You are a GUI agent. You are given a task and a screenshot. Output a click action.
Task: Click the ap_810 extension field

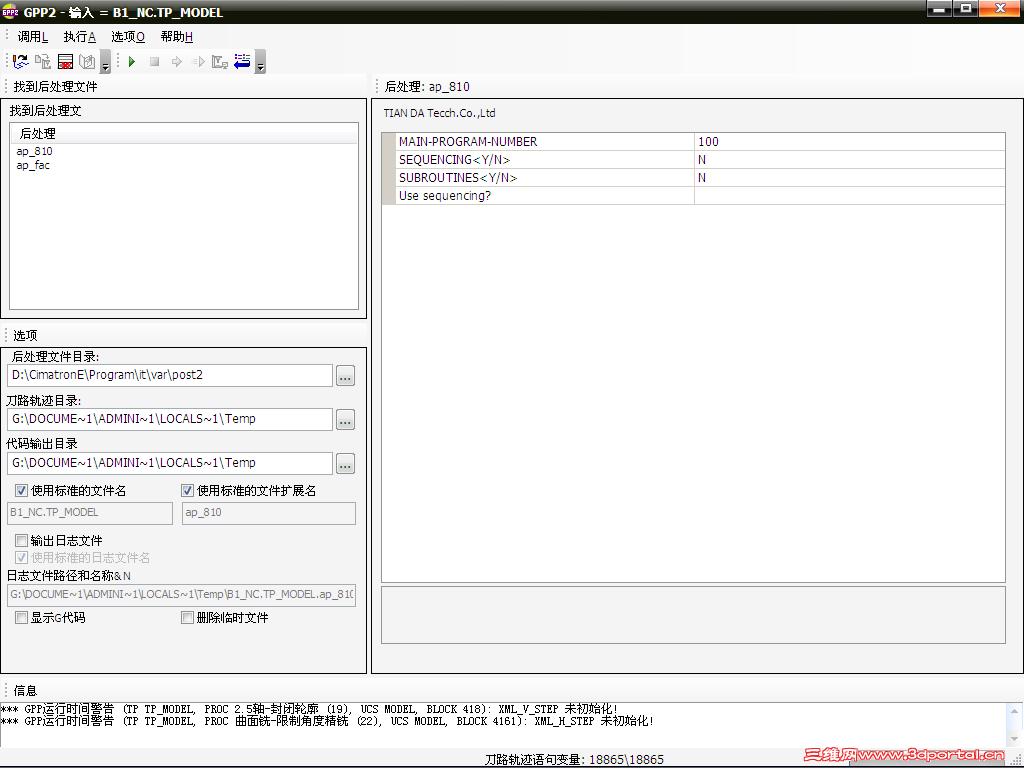269,513
